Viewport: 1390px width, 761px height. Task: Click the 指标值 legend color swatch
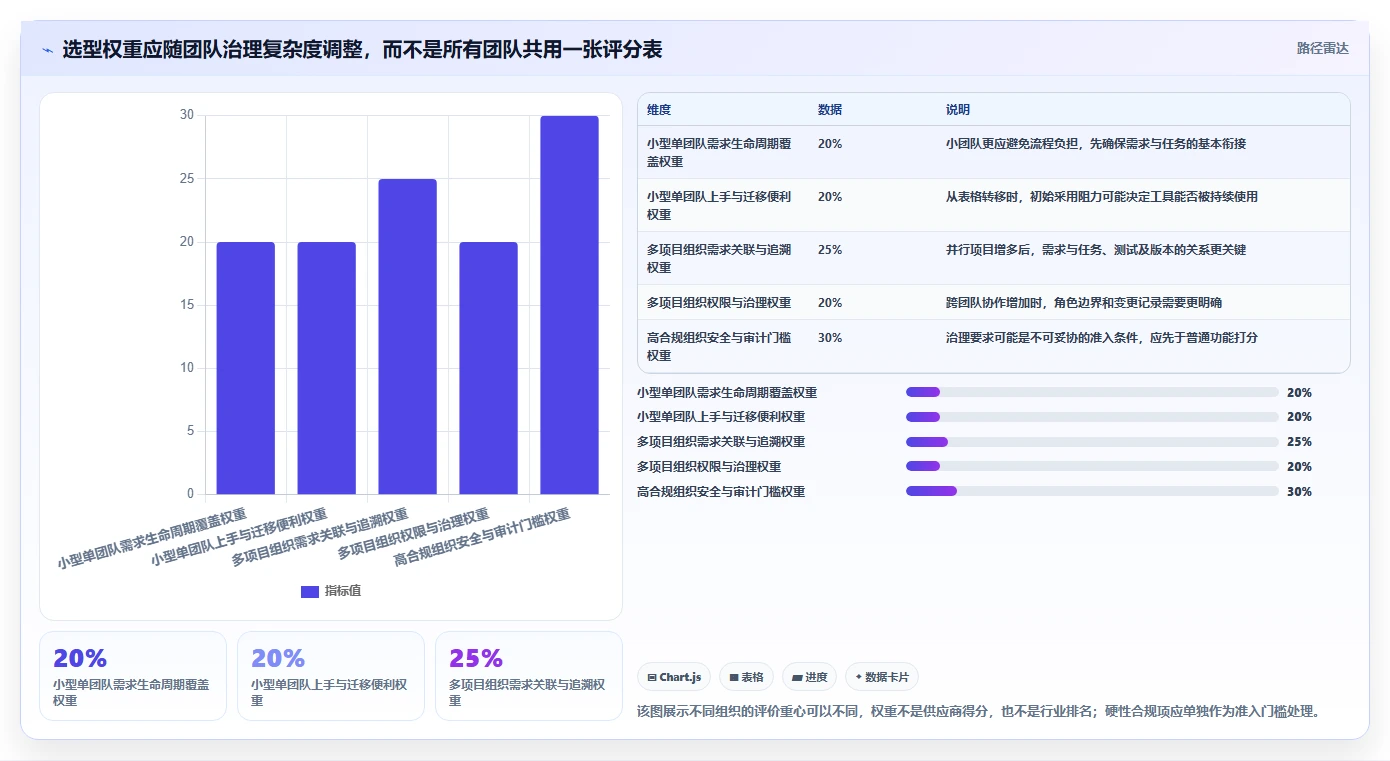tap(310, 591)
